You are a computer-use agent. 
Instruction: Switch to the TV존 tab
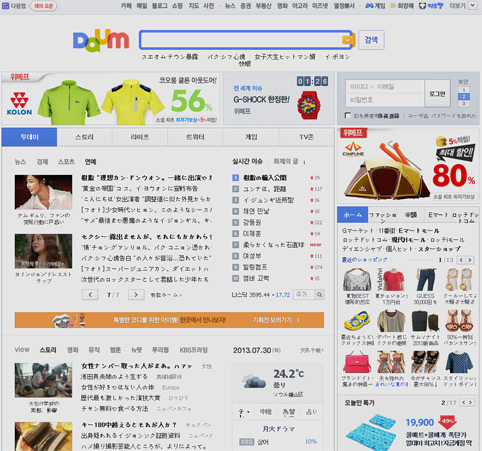[306, 137]
